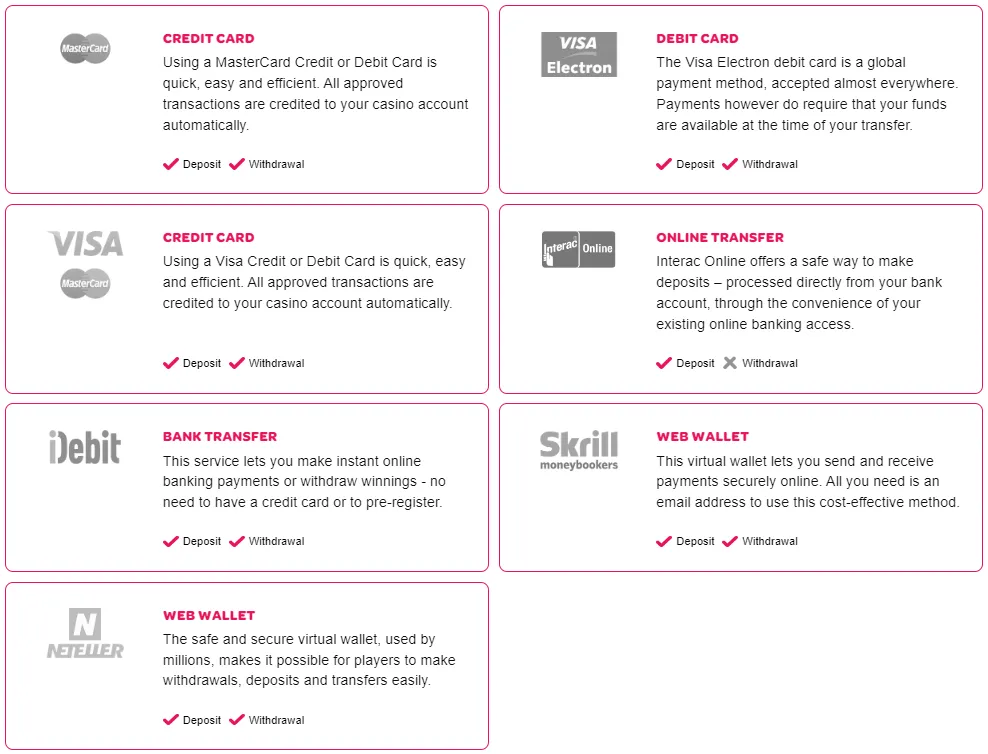Click the Visa Electron logo

[578, 55]
